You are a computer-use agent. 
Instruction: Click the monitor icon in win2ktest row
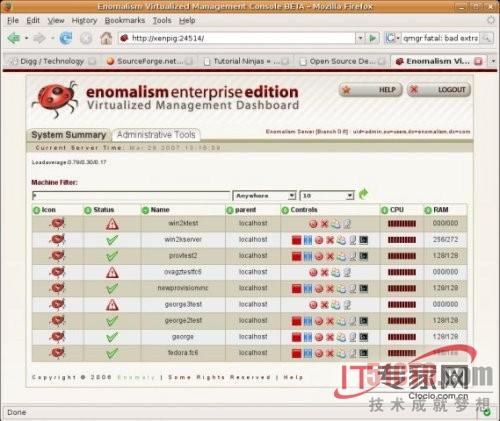point(347,224)
